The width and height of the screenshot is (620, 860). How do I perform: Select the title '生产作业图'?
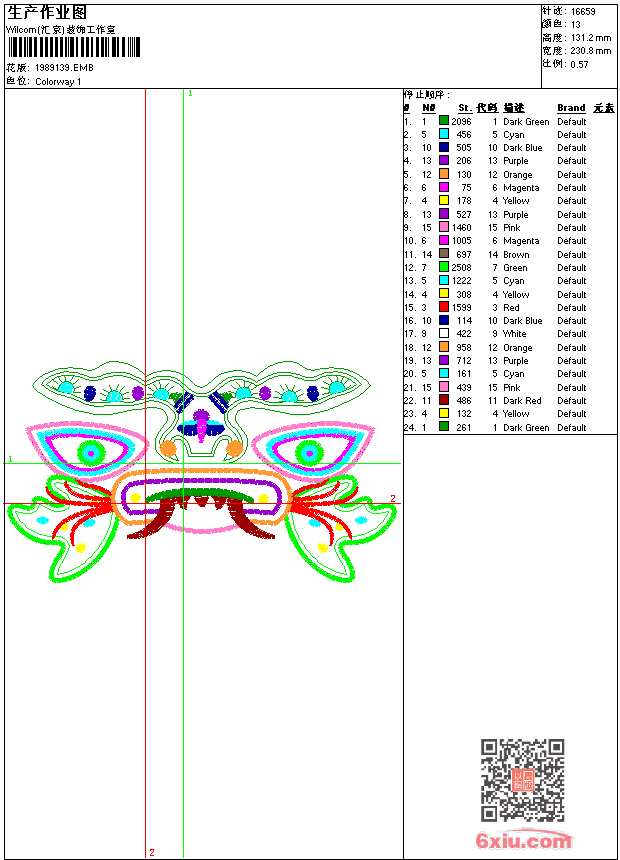pyautogui.click(x=47, y=12)
